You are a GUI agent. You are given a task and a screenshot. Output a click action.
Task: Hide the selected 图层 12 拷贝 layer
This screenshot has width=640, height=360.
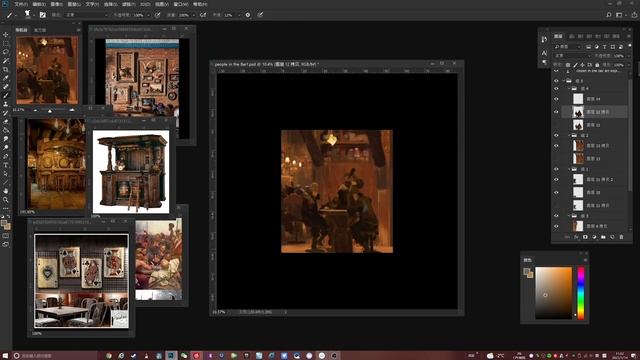pos(556,111)
